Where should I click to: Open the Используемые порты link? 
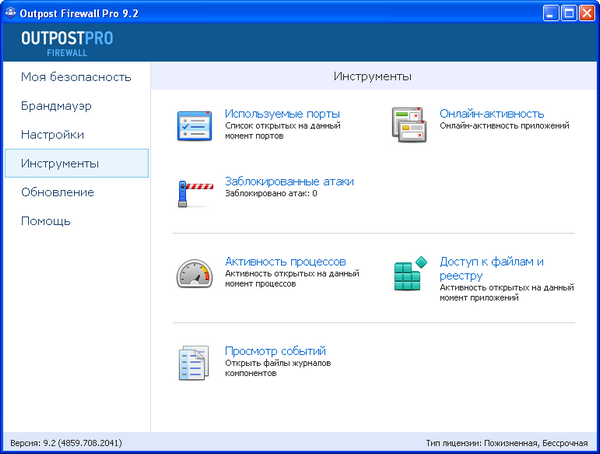point(282,113)
